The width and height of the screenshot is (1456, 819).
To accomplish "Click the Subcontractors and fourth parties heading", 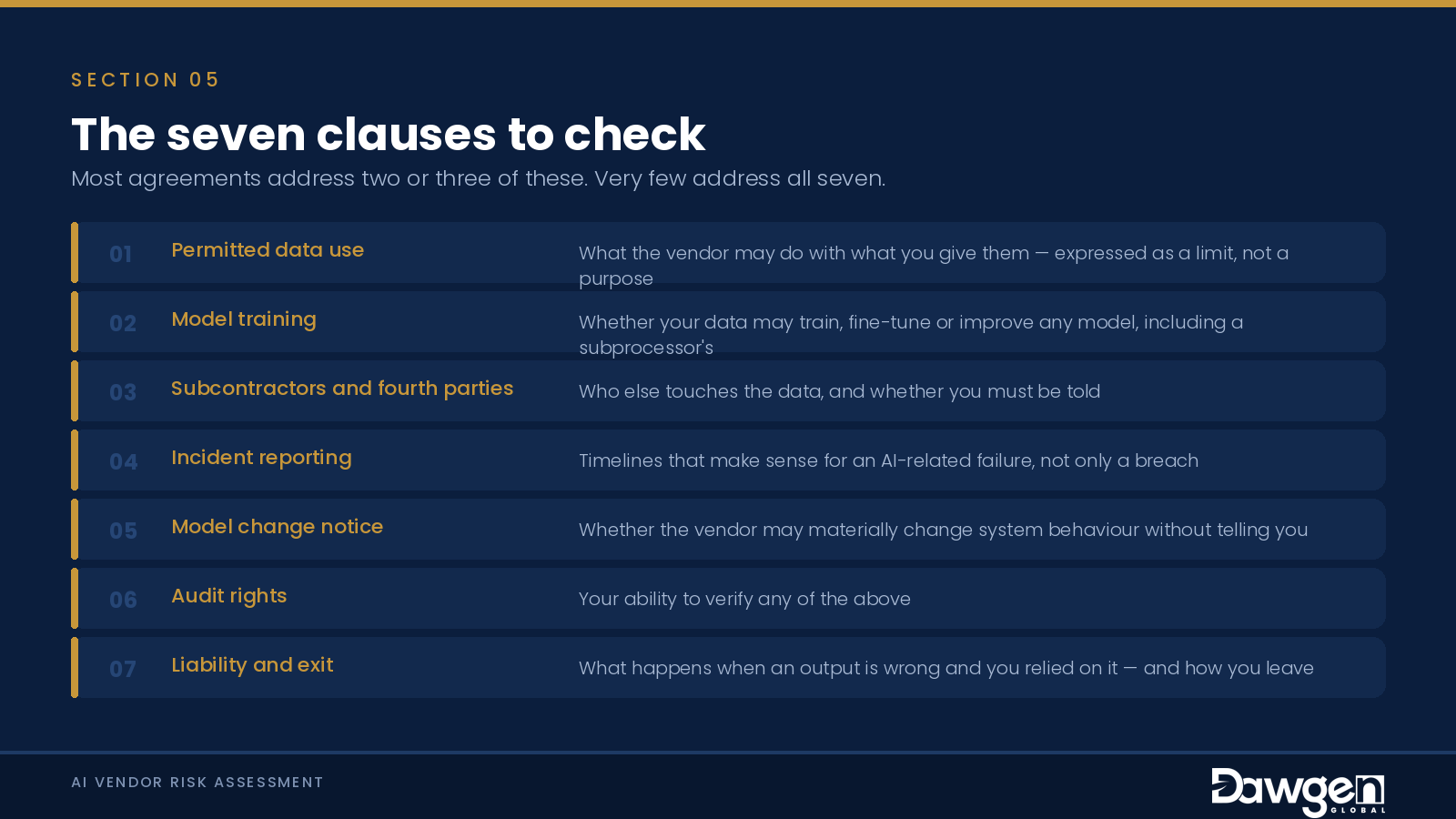I will click(x=342, y=389).
